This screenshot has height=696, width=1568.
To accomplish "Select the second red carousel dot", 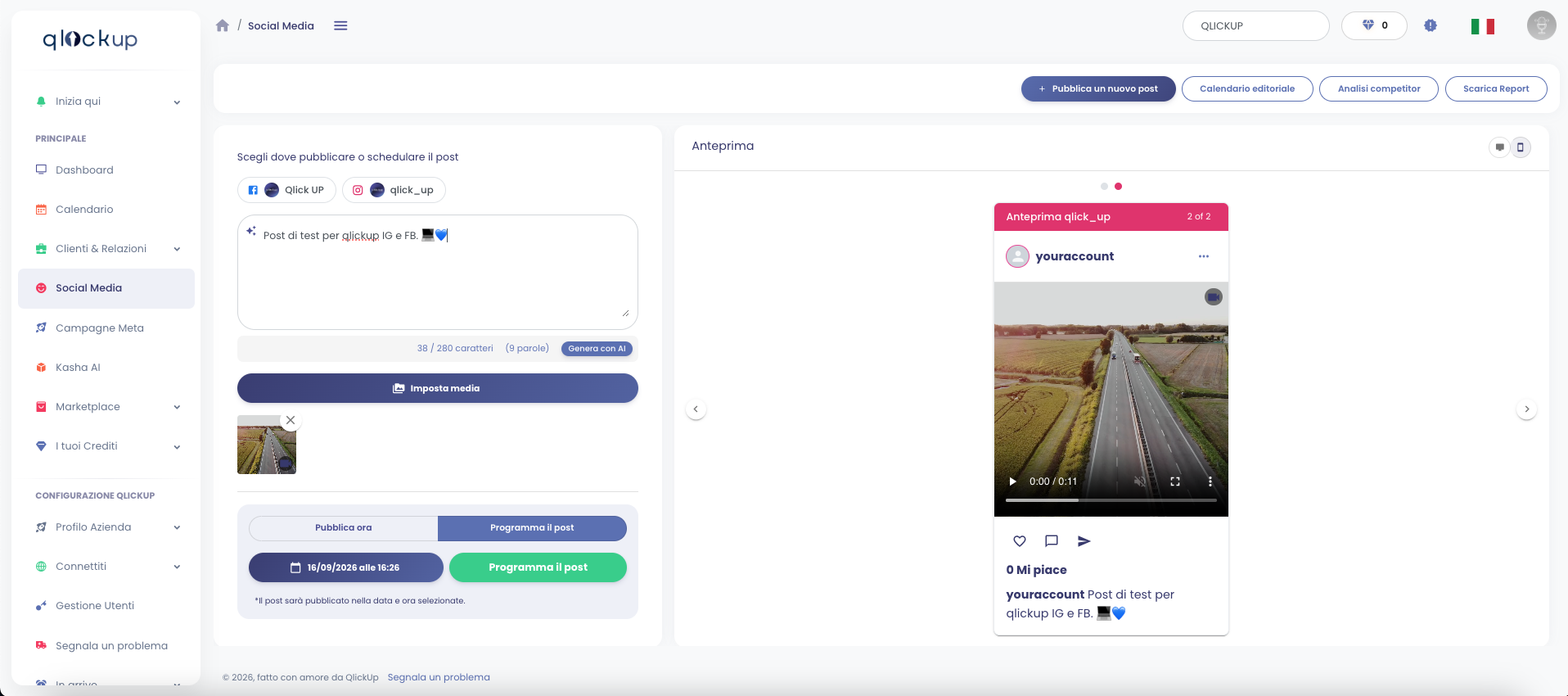I will click(1119, 187).
